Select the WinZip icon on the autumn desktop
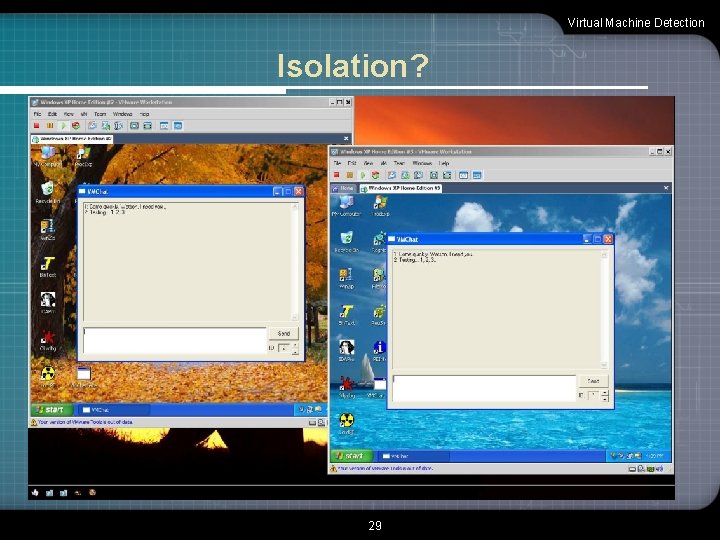The height and width of the screenshot is (540, 720). [47, 230]
